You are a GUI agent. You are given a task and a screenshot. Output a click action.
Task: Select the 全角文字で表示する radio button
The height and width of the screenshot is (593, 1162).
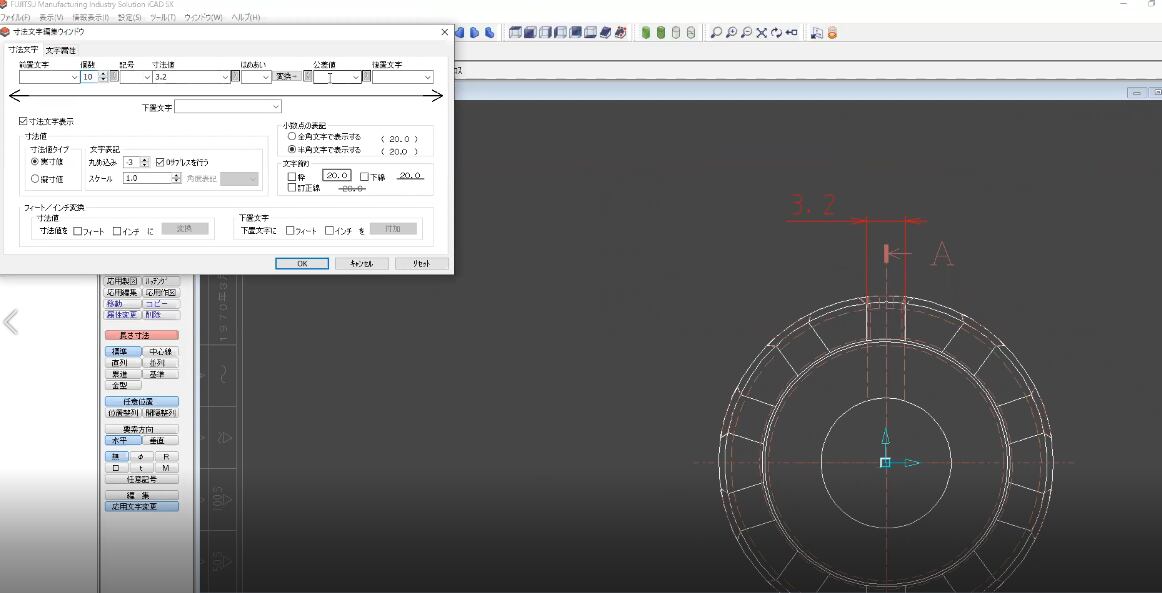coord(292,136)
